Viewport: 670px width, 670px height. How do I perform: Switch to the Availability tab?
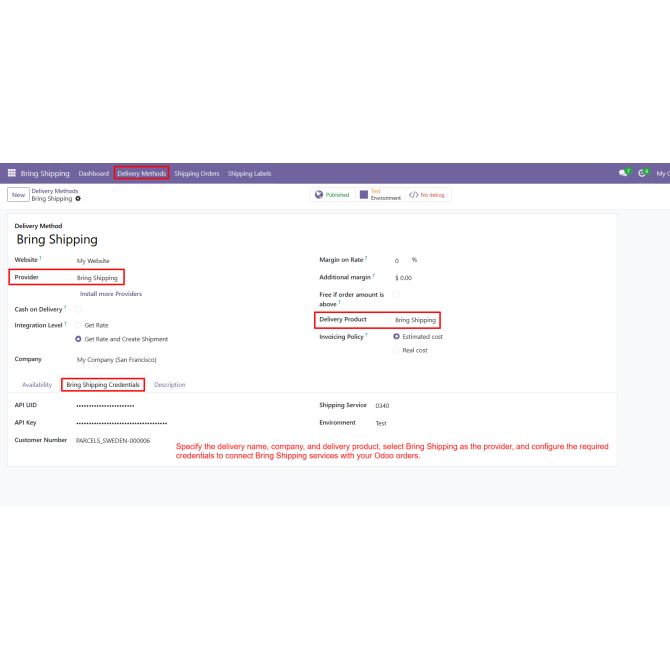point(37,385)
